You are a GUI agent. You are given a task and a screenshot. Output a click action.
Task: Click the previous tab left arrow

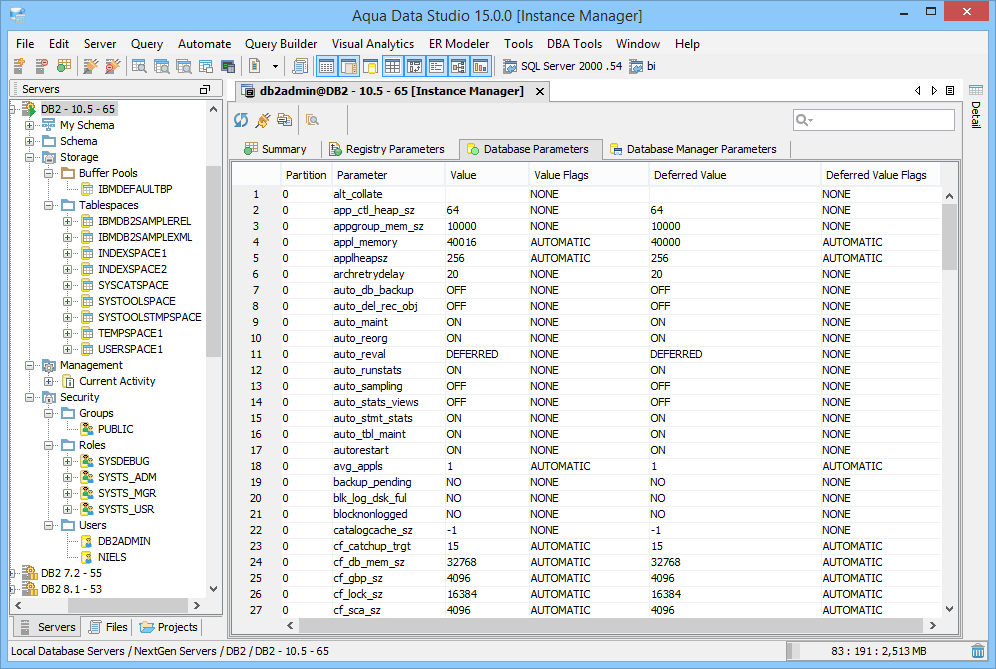coord(918,91)
